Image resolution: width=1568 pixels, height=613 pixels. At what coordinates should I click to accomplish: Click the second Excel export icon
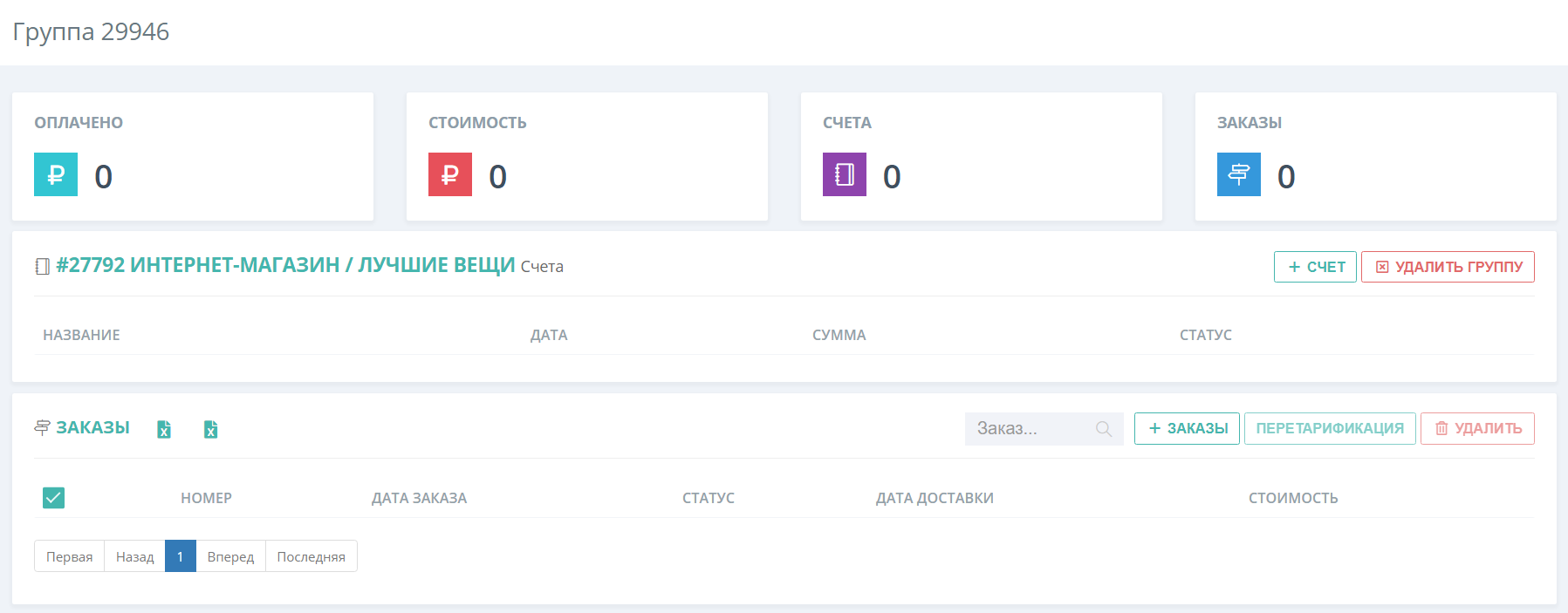(x=210, y=429)
